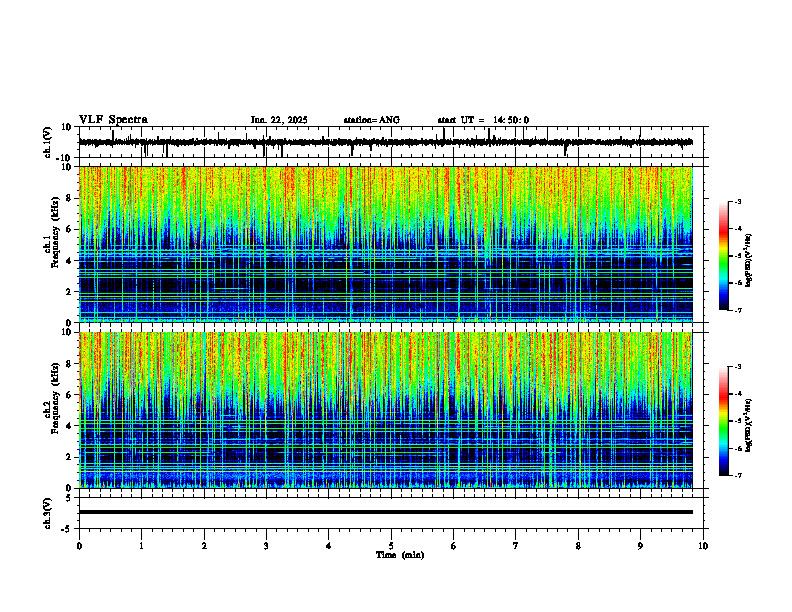Click the "-5" tick on ch.3(V) axis
Screen dimensions: 792x612
coord(67,529)
